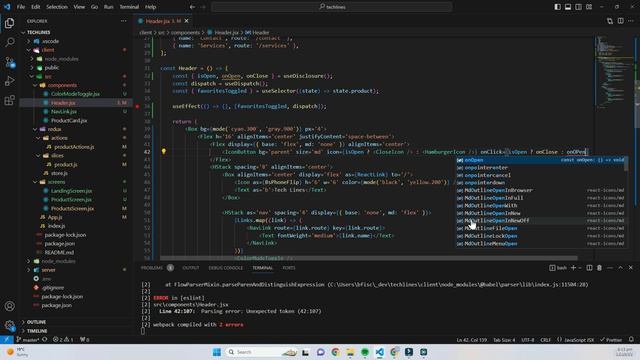Switch to the DEBUG CONSOLE tab
640x360 pixels.
[x=225, y=268]
